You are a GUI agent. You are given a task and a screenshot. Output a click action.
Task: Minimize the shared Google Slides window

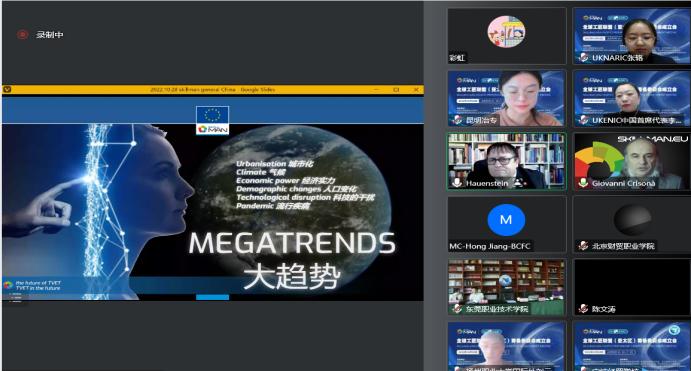coord(376,89)
